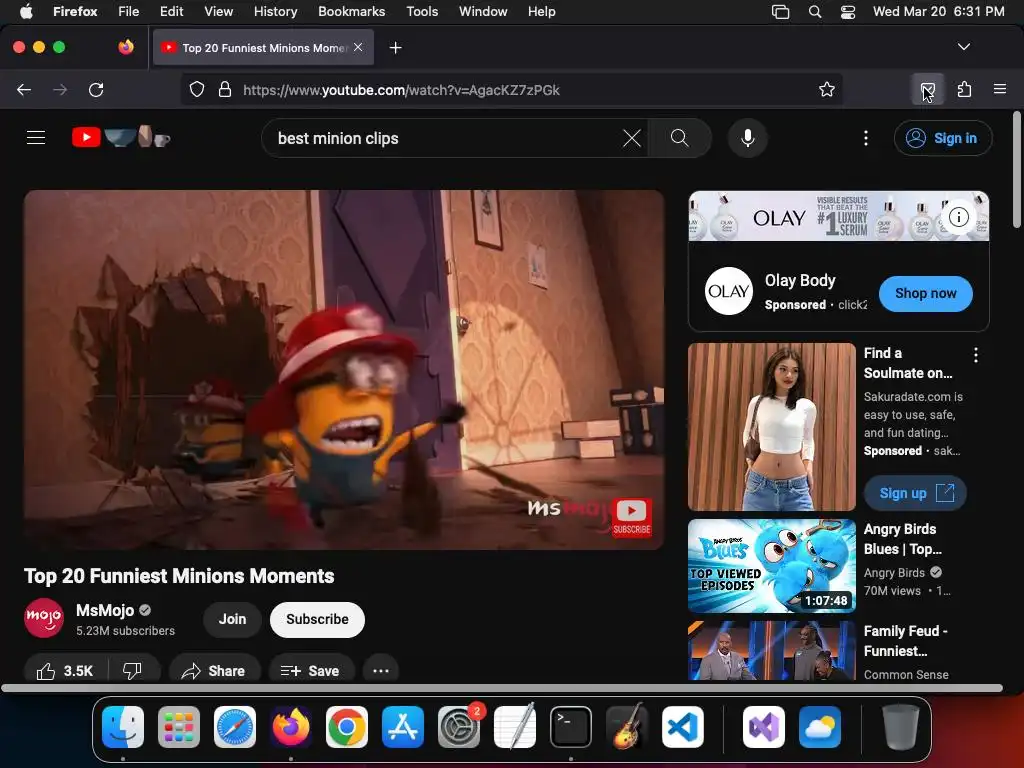Select the Top 20 Funniest Minions tab

click(x=263, y=48)
